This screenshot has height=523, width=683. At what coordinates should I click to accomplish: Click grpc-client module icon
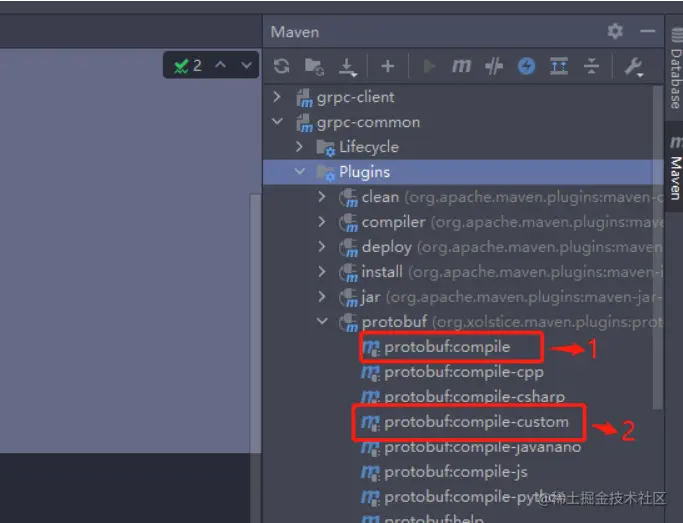pos(304,98)
